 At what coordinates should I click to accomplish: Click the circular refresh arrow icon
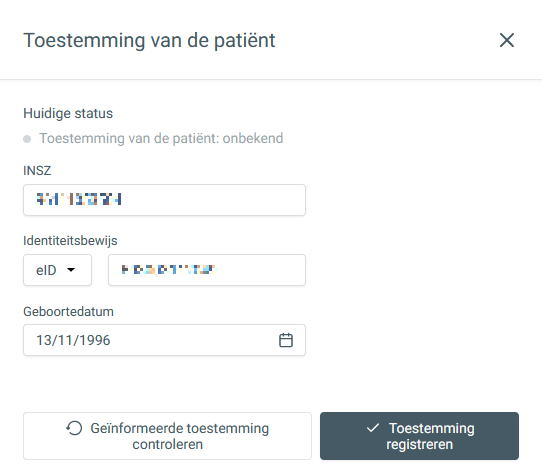click(x=74, y=428)
